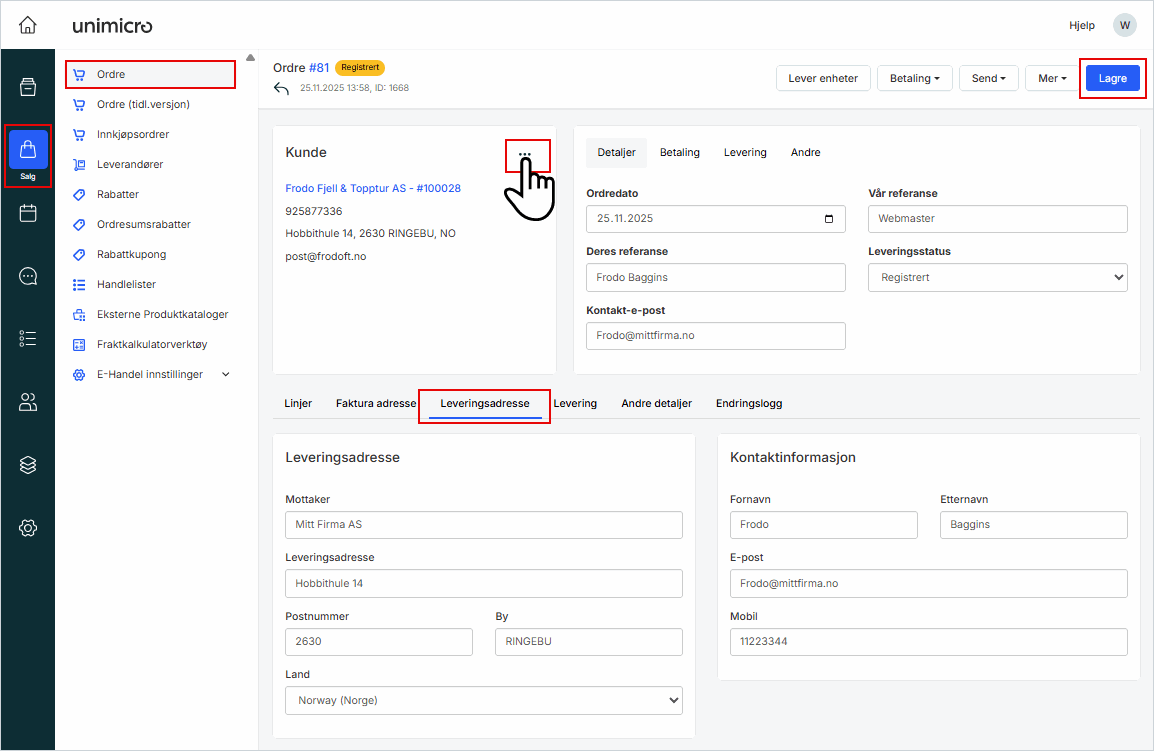This screenshot has height=751, width=1154.
Task: Open customer link Frodo Fjell & Topptur AS
Action: (x=372, y=188)
